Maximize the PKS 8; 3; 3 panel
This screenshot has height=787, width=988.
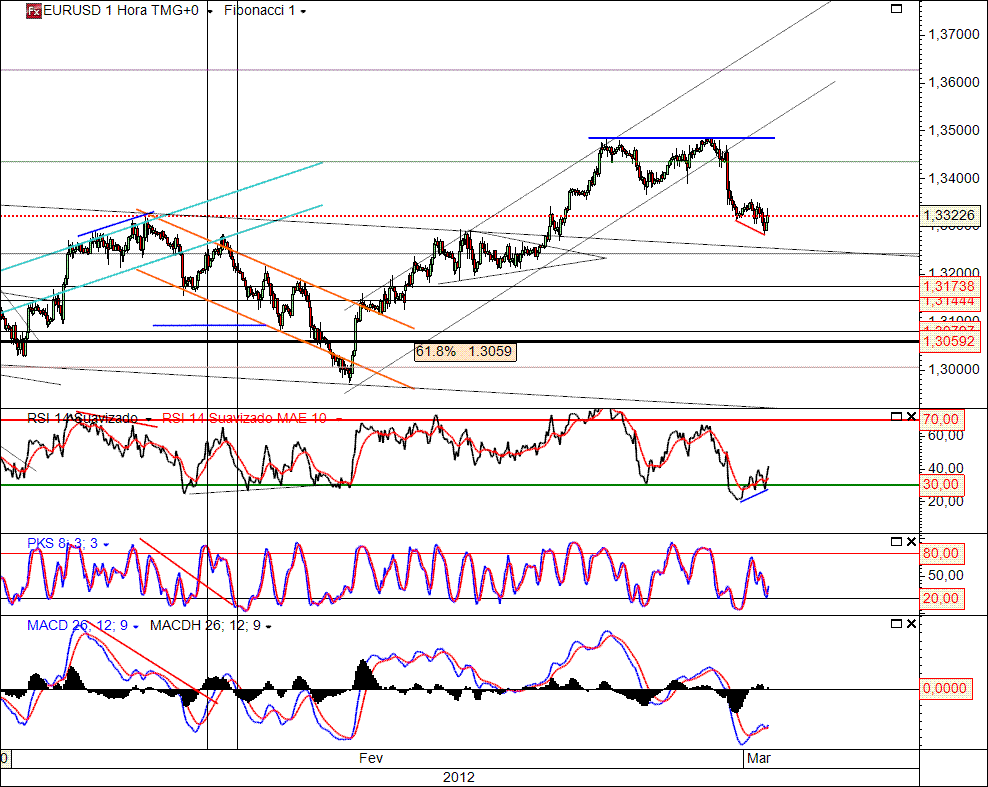897,541
